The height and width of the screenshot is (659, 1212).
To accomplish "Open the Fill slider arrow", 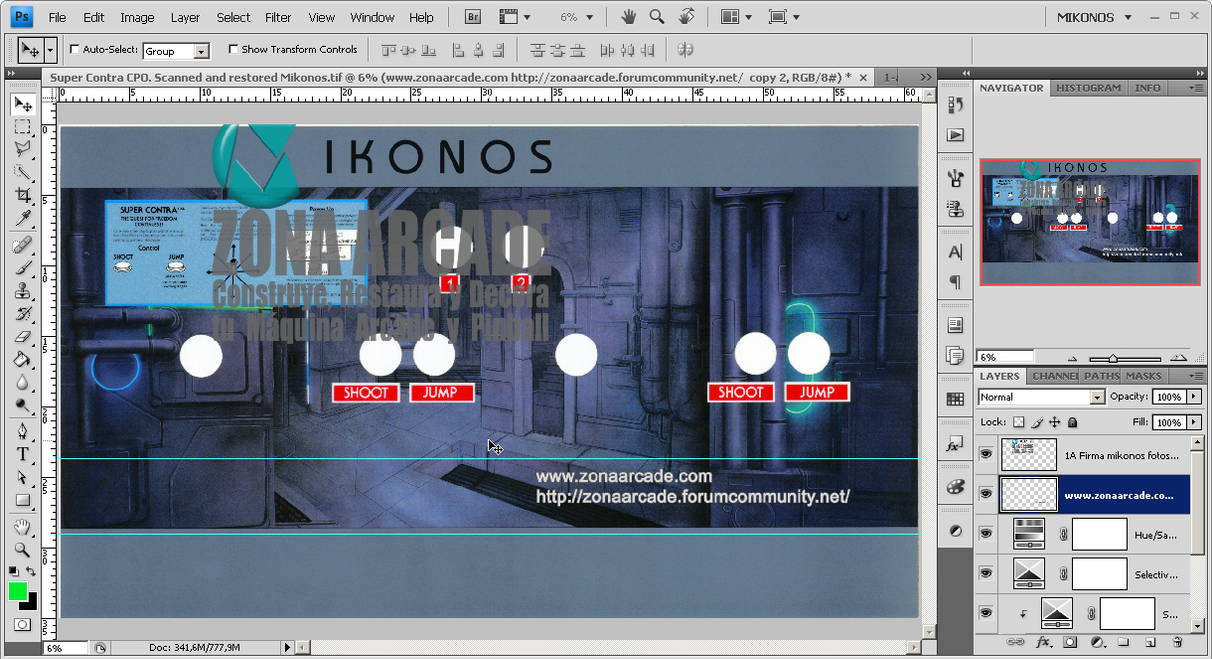I will [1192, 423].
